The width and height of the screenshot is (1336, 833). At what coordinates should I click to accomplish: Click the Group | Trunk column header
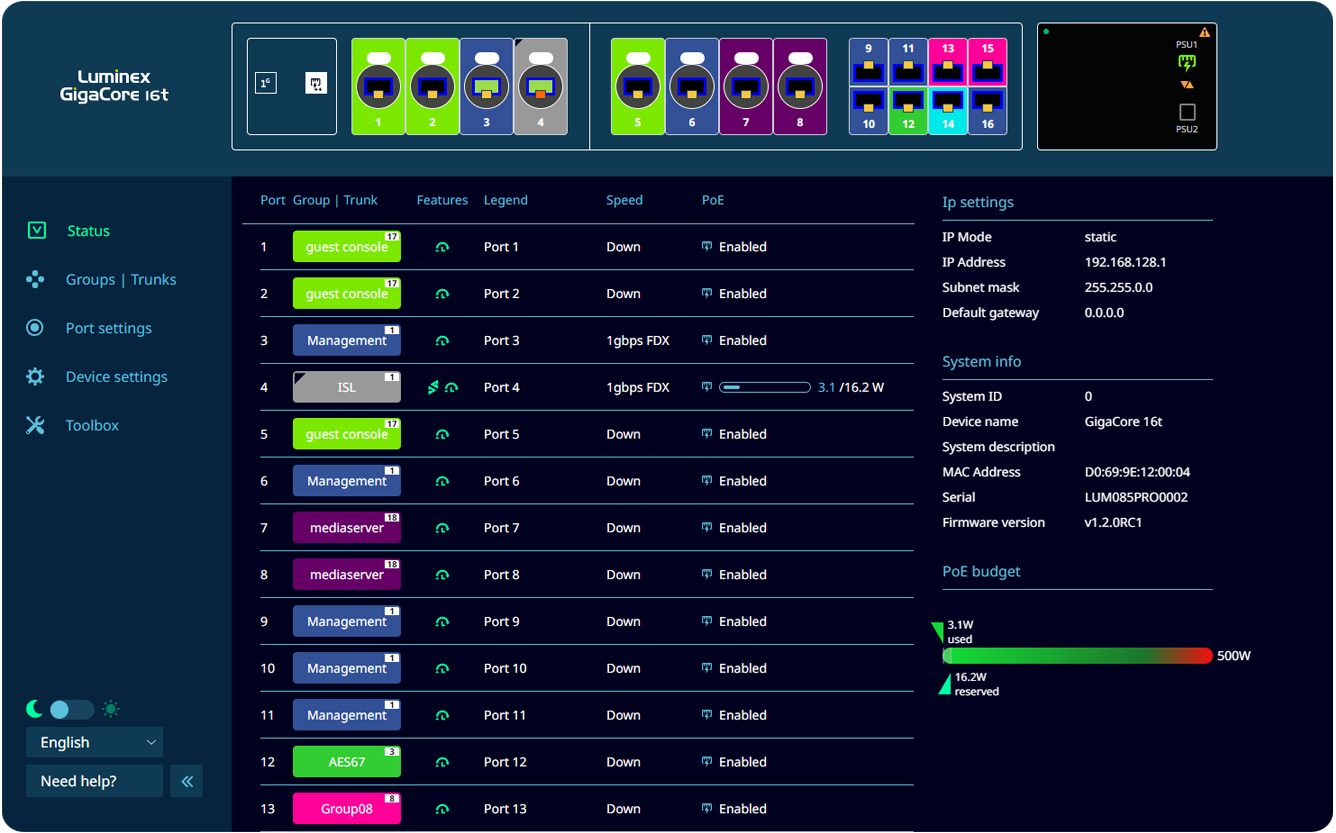(335, 200)
